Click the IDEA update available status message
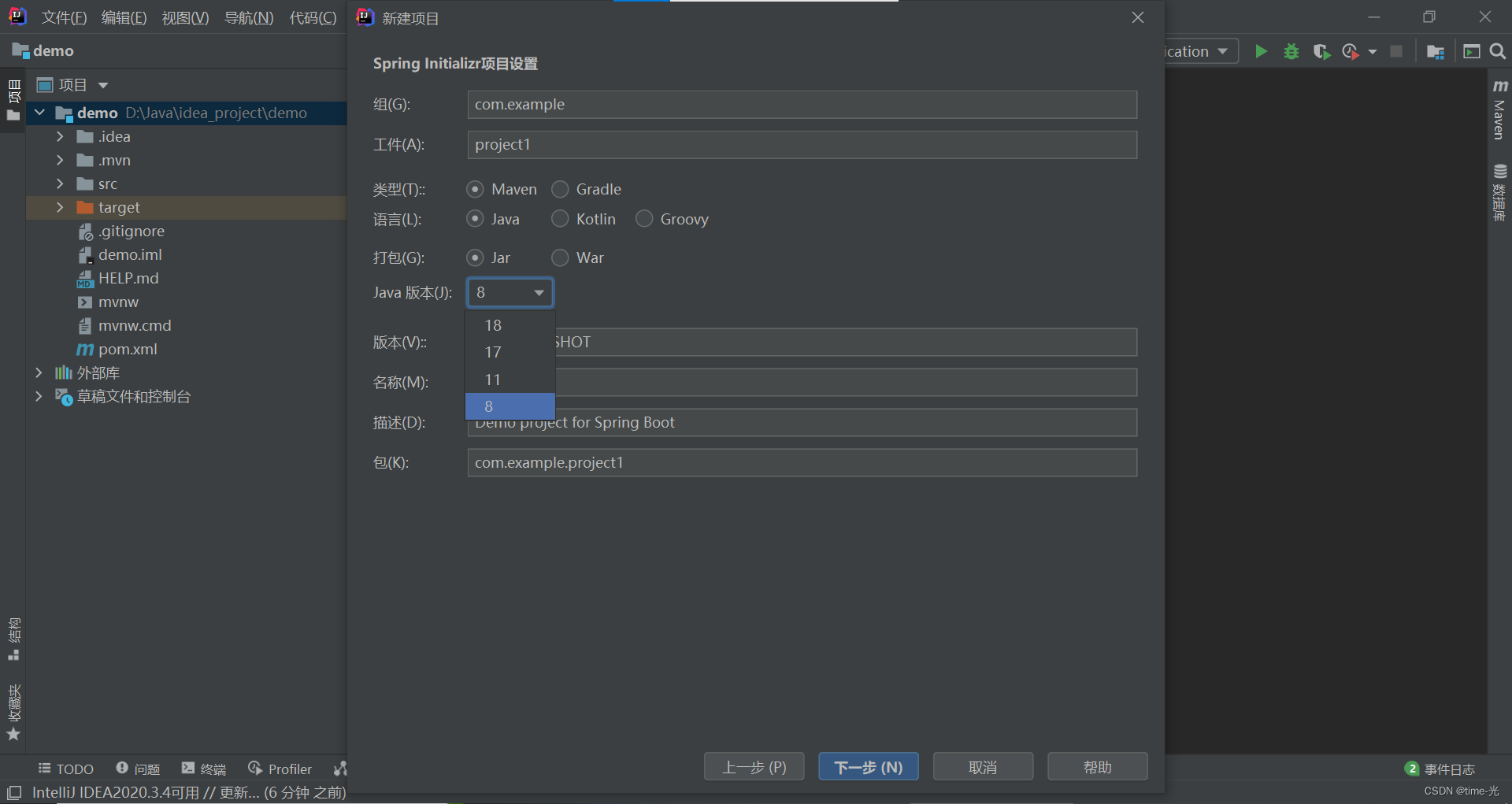1512x804 pixels. [x=189, y=792]
